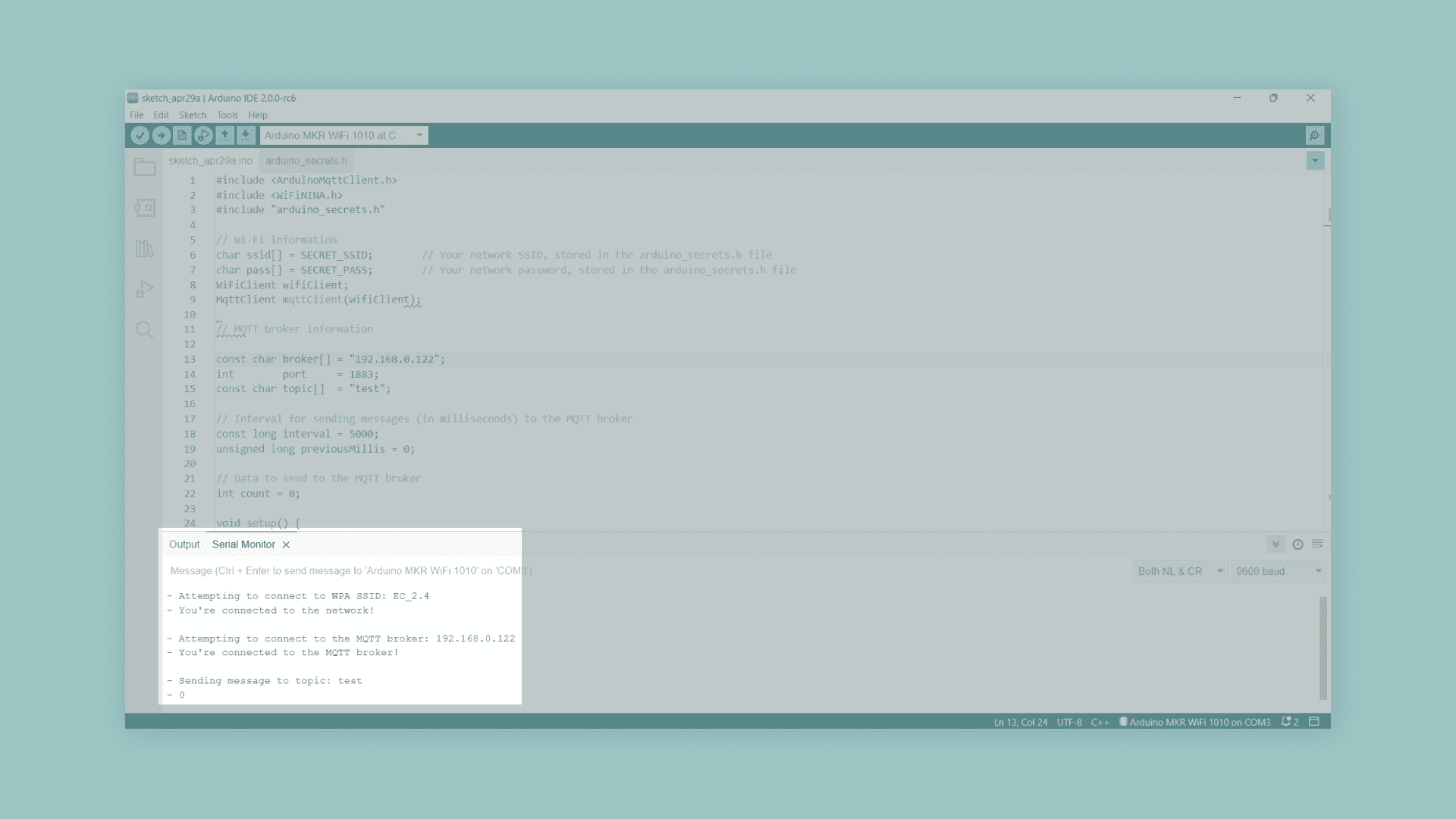Image resolution: width=1456 pixels, height=819 pixels.
Task: Open the board selector Arduino MKR WiFi 1010 dropdown
Action: (344, 135)
